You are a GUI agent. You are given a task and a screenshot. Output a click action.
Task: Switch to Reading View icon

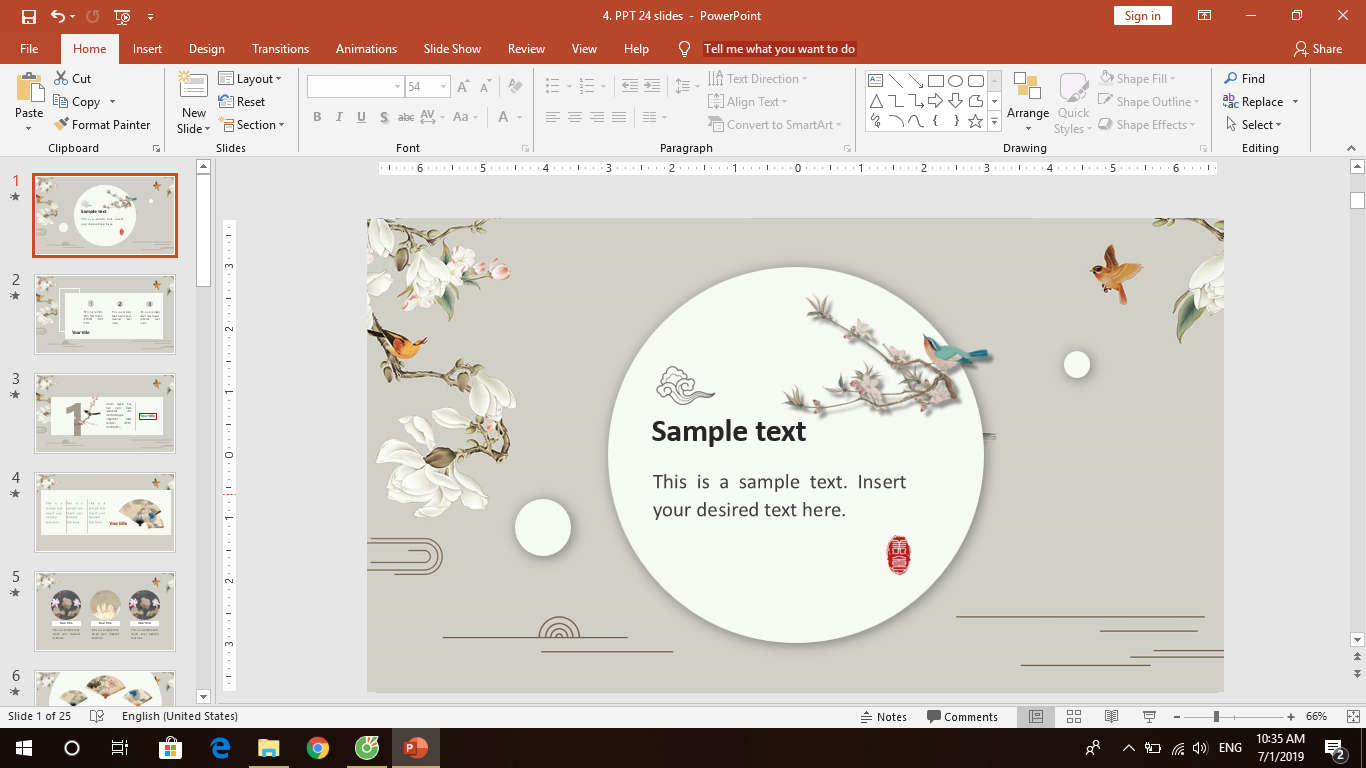pyautogui.click(x=1111, y=717)
